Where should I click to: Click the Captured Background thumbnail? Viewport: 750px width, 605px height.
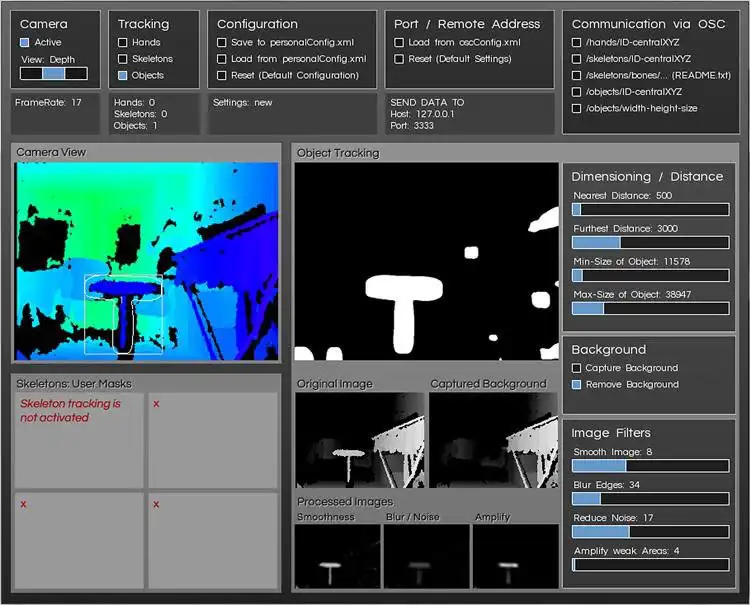pyautogui.click(x=494, y=440)
